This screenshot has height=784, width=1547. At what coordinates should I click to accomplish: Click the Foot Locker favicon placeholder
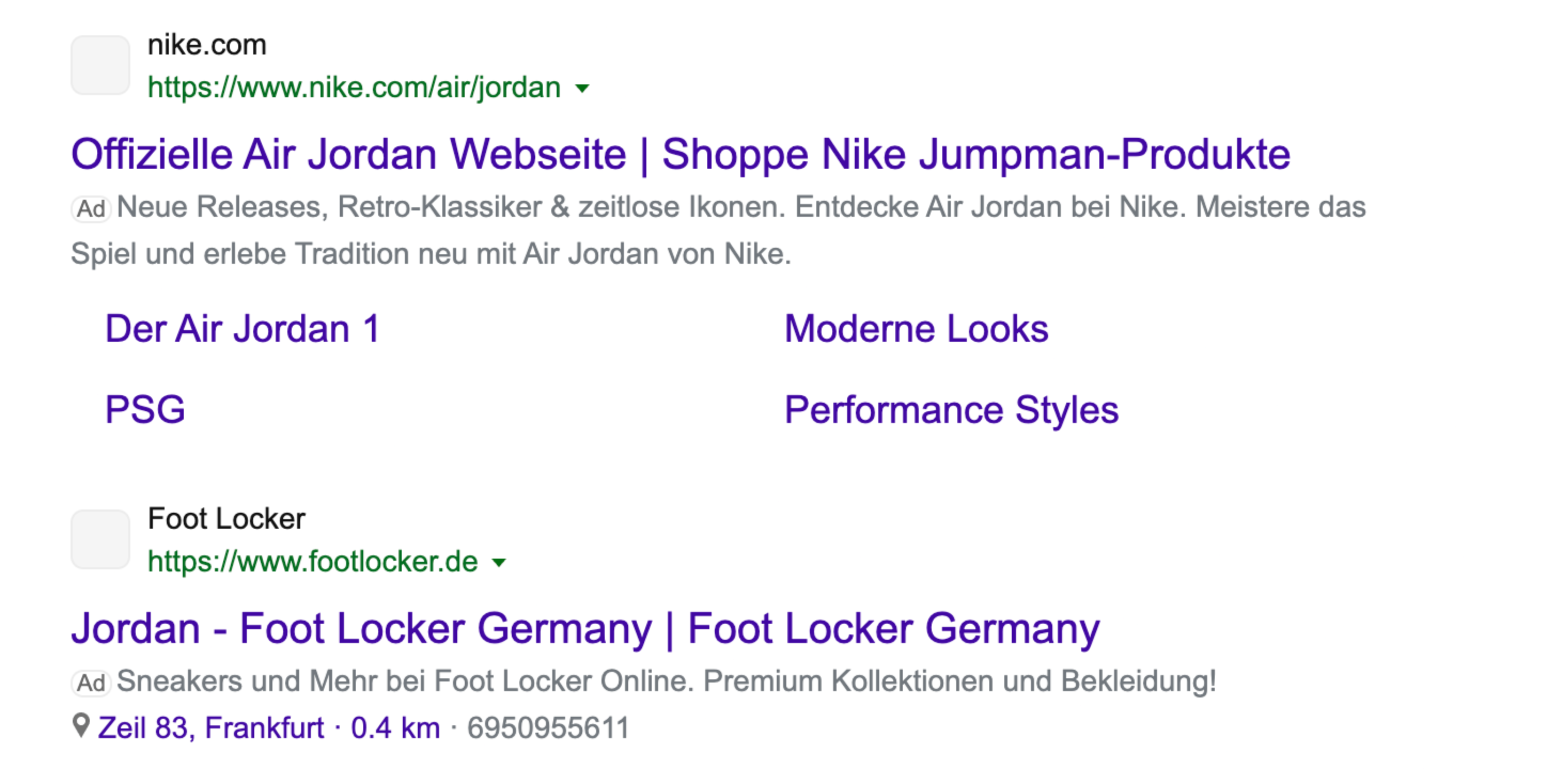(100, 539)
